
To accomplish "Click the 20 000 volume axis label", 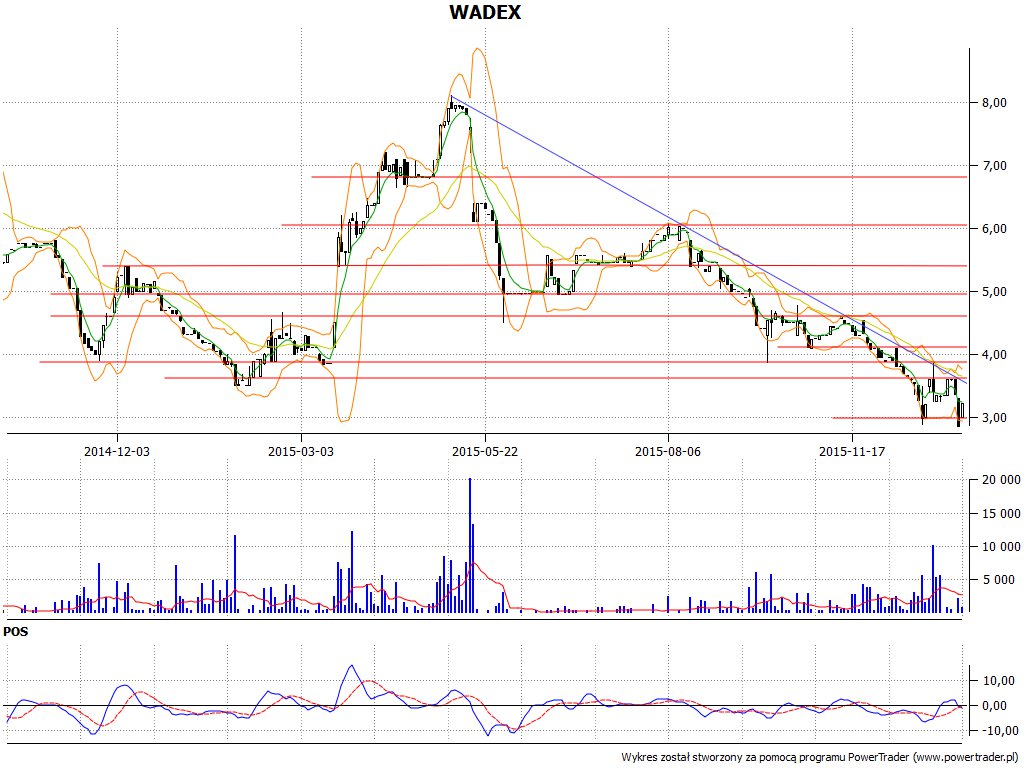I will pyautogui.click(x=1000, y=481).
